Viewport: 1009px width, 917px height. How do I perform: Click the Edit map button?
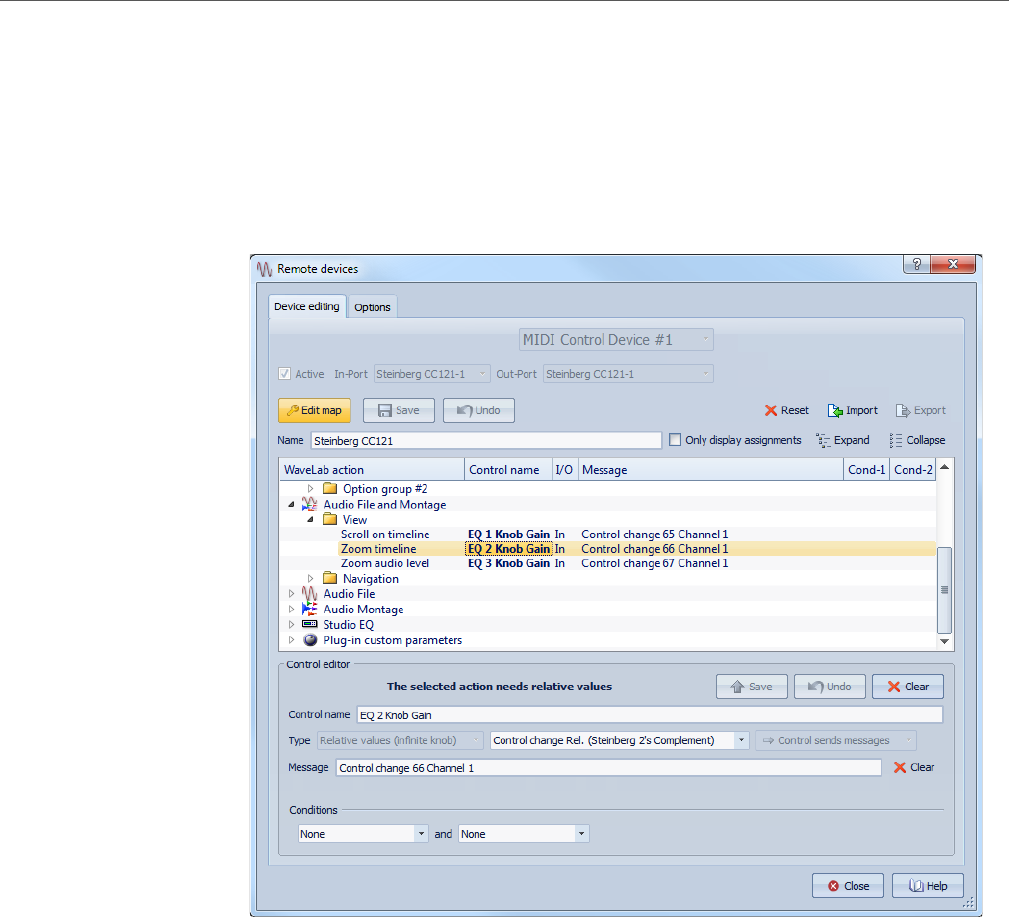point(314,411)
